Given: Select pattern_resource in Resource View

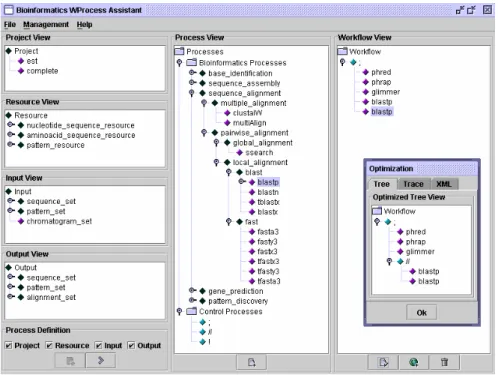Looking at the screenshot, I should (55, 145).
